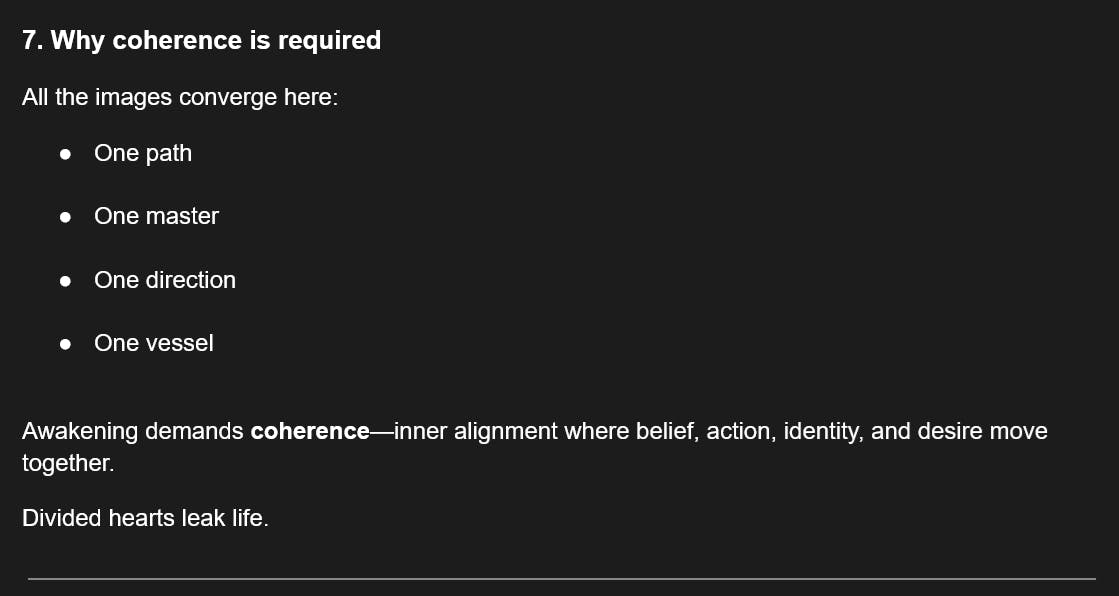Image resolution: width=1119 pixels, height=596 pixels.
Task: Select the "One master" list item
Action: 156,217
